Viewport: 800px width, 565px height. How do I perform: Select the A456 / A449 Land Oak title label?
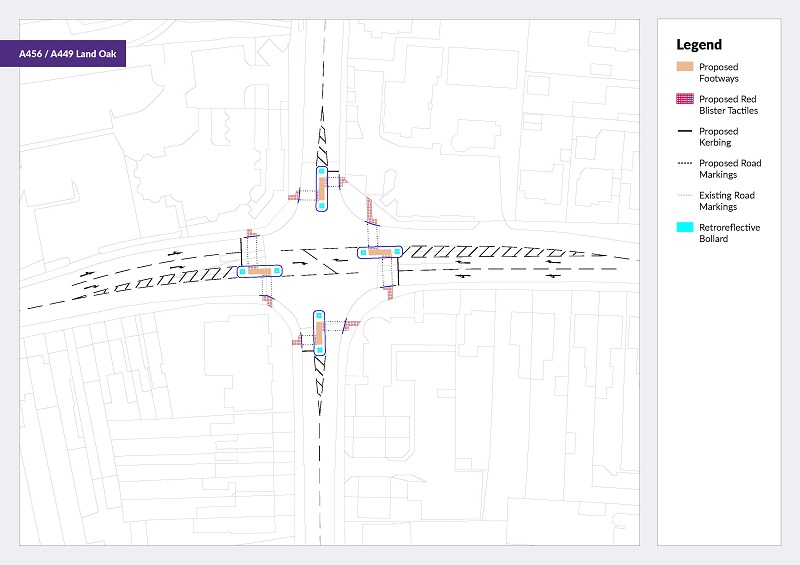coord(62,54)
